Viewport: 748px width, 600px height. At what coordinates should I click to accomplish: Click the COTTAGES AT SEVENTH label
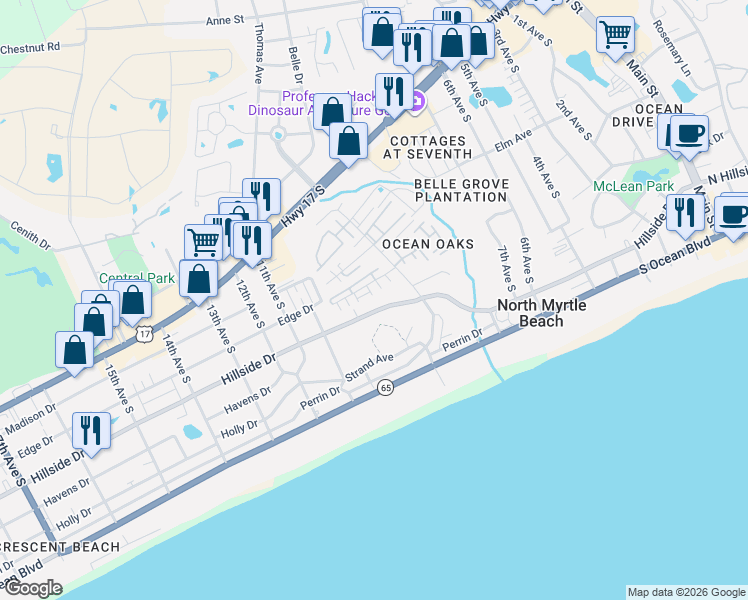pos(427,147)
